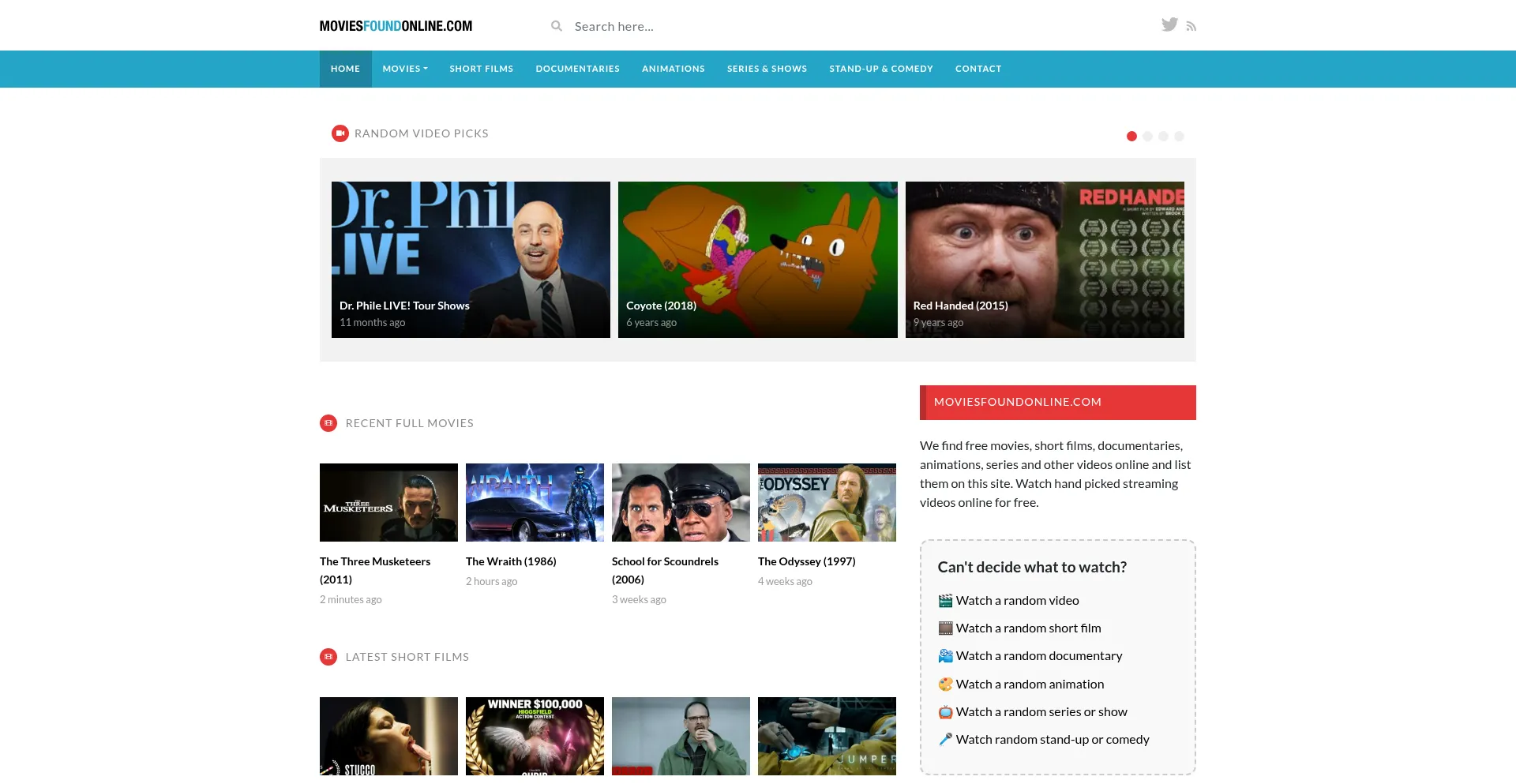Go to the Home tab
1516x784 pixels.
point(345,69)
